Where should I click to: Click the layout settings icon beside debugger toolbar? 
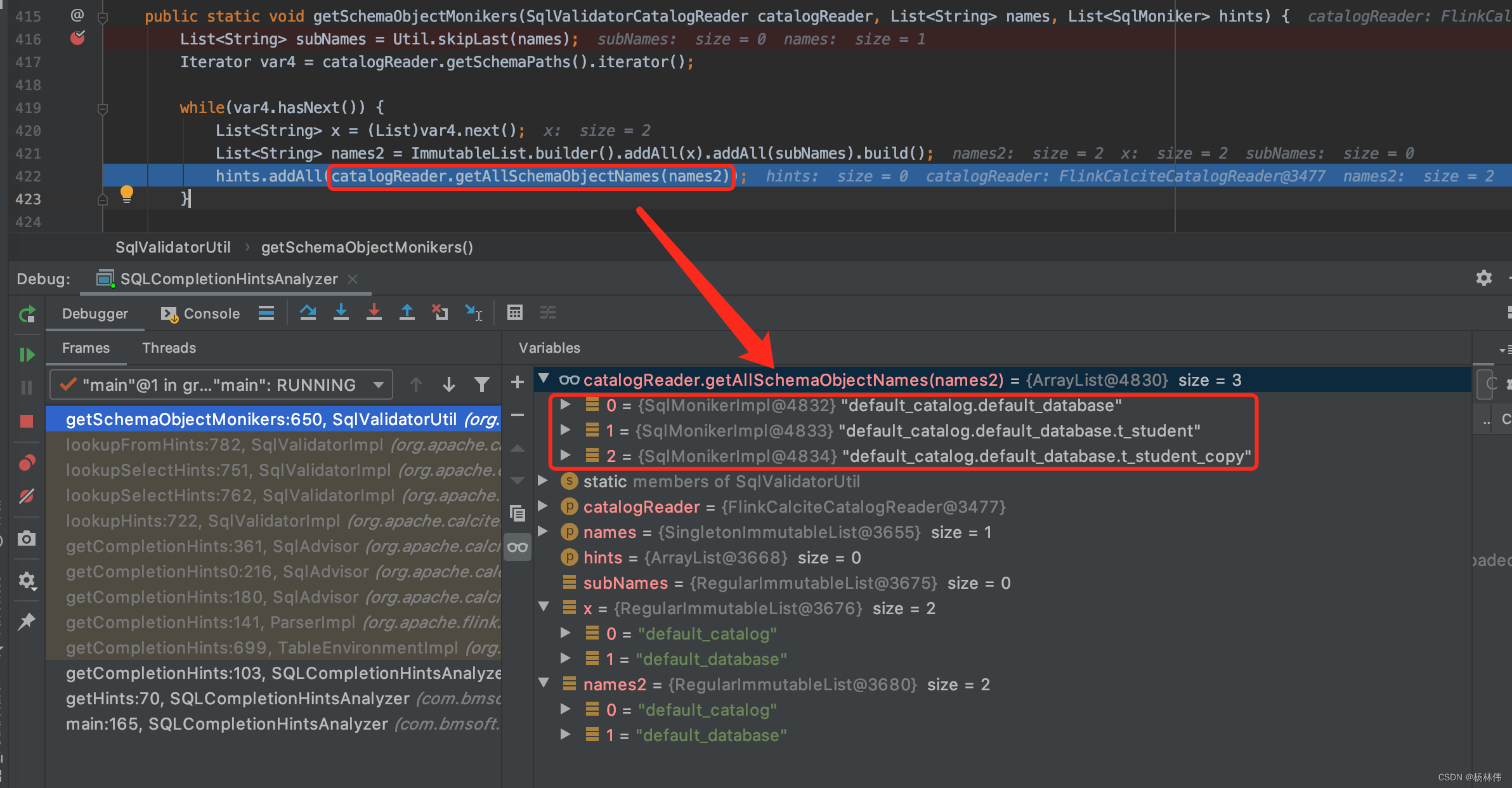tap(1508, 313)
